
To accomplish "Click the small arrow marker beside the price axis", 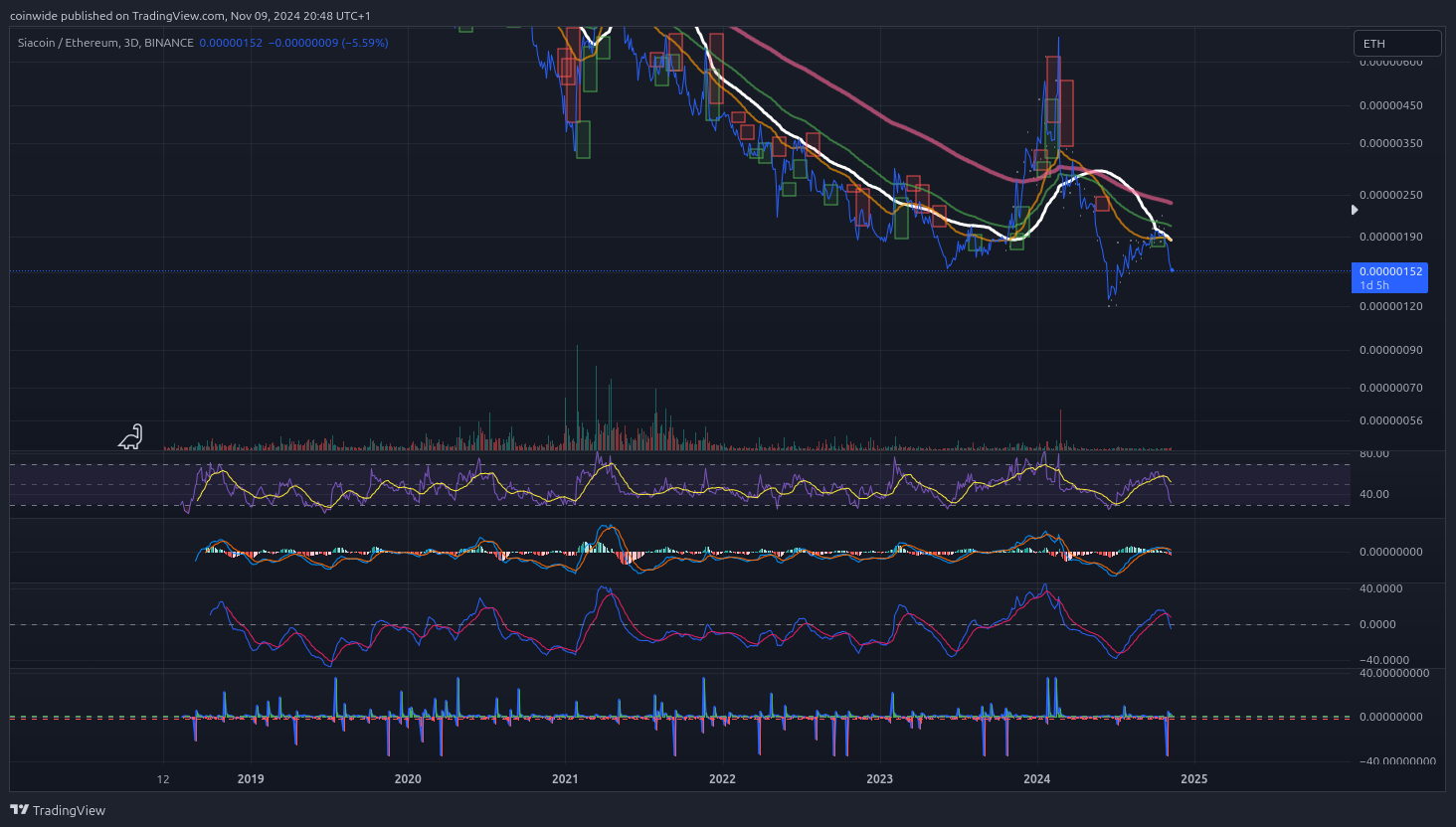I will point(1355,210).
